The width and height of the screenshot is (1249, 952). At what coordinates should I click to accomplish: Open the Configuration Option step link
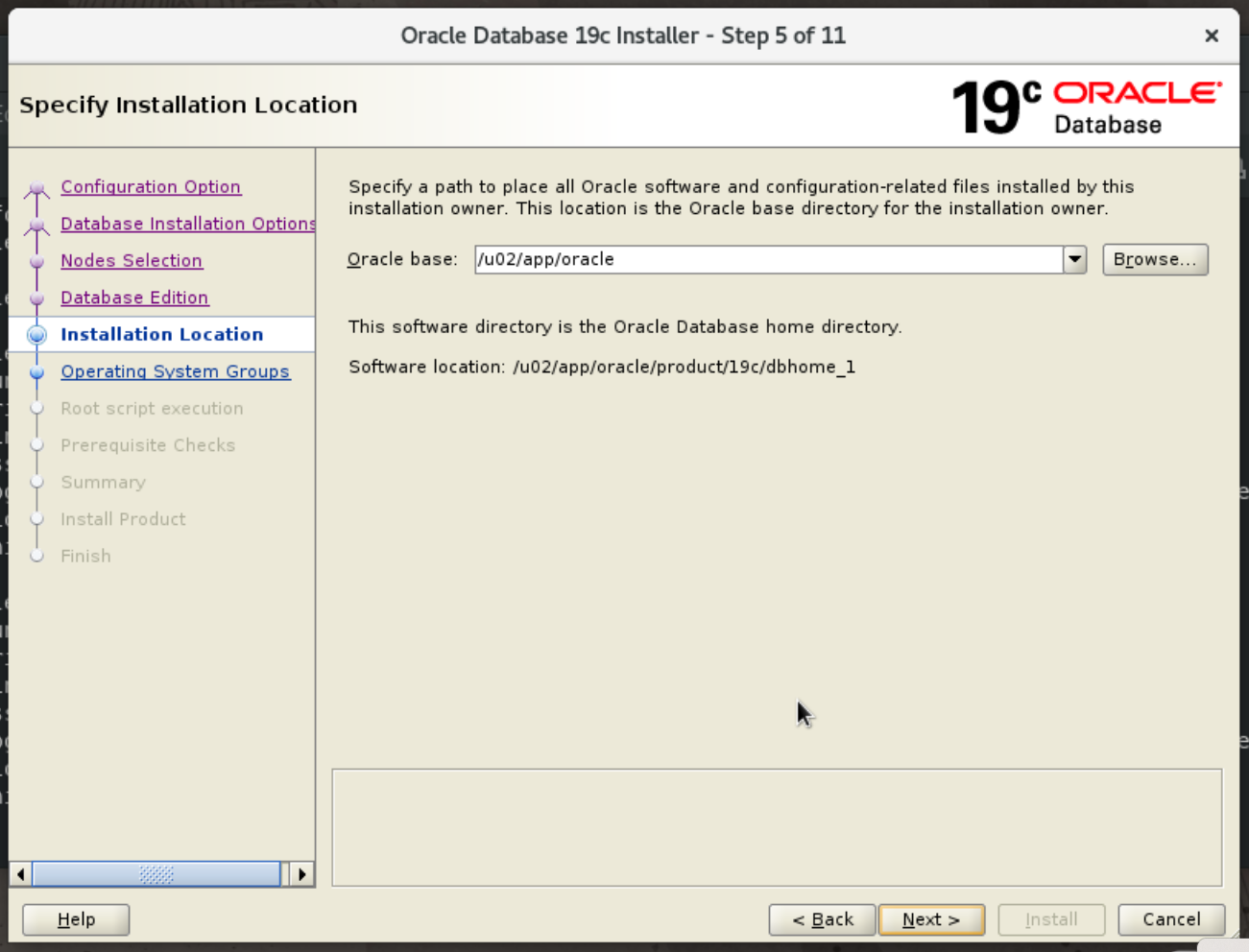click(x=151, y=187)
